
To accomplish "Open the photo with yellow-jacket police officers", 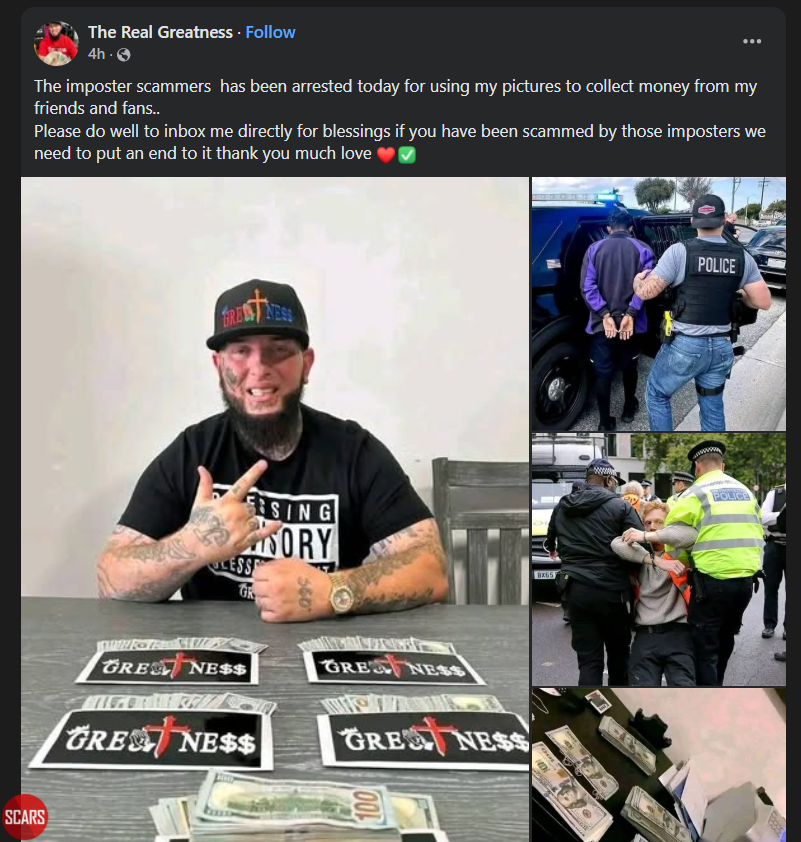I will pos(659,560).
